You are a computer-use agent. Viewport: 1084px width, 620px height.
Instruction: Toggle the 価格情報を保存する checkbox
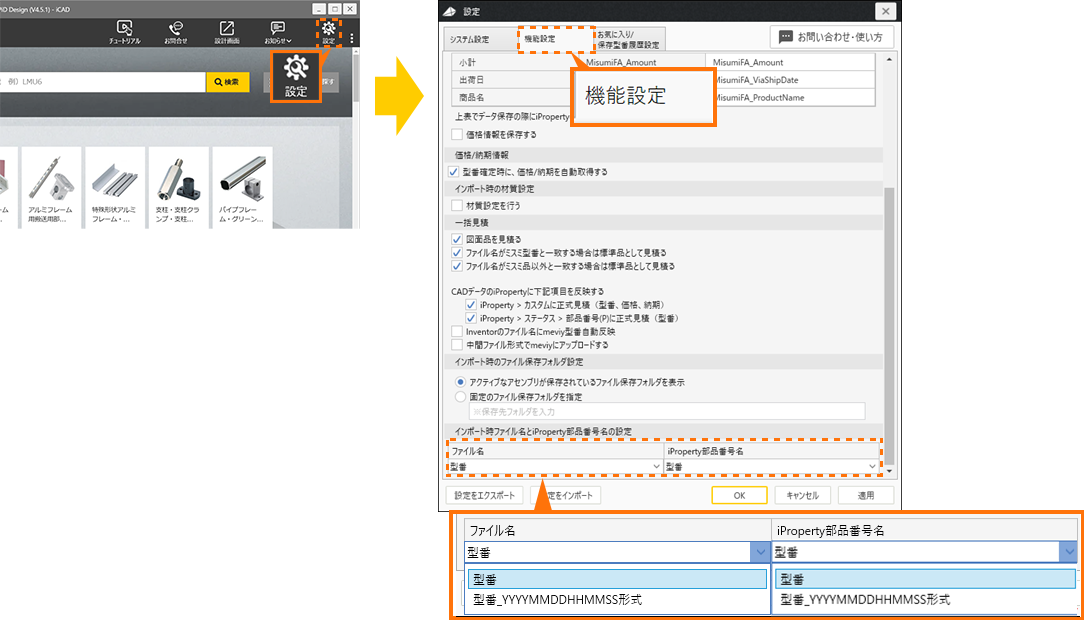[x=456, y=135]
